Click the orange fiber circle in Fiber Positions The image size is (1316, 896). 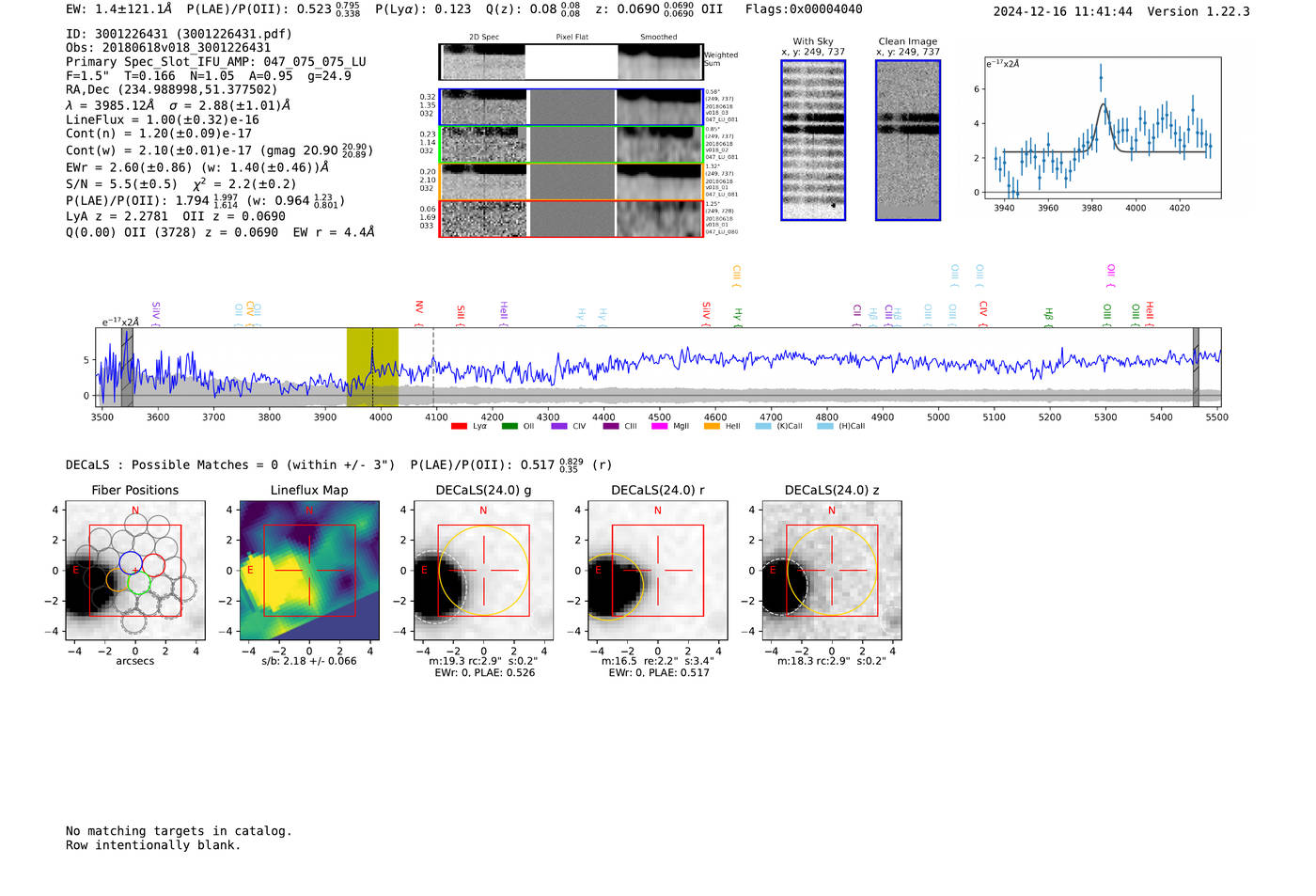pos(117,580)
